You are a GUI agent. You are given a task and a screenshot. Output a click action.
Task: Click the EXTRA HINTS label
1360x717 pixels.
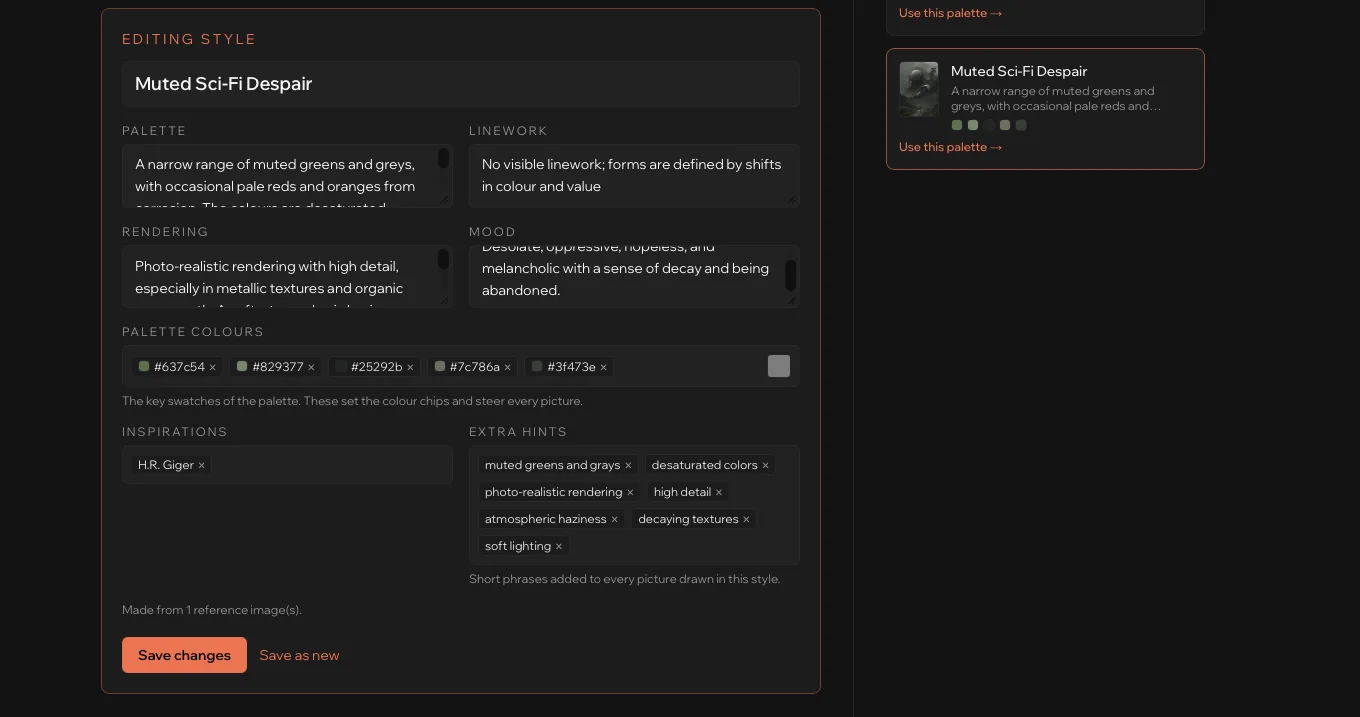[518, 432]
